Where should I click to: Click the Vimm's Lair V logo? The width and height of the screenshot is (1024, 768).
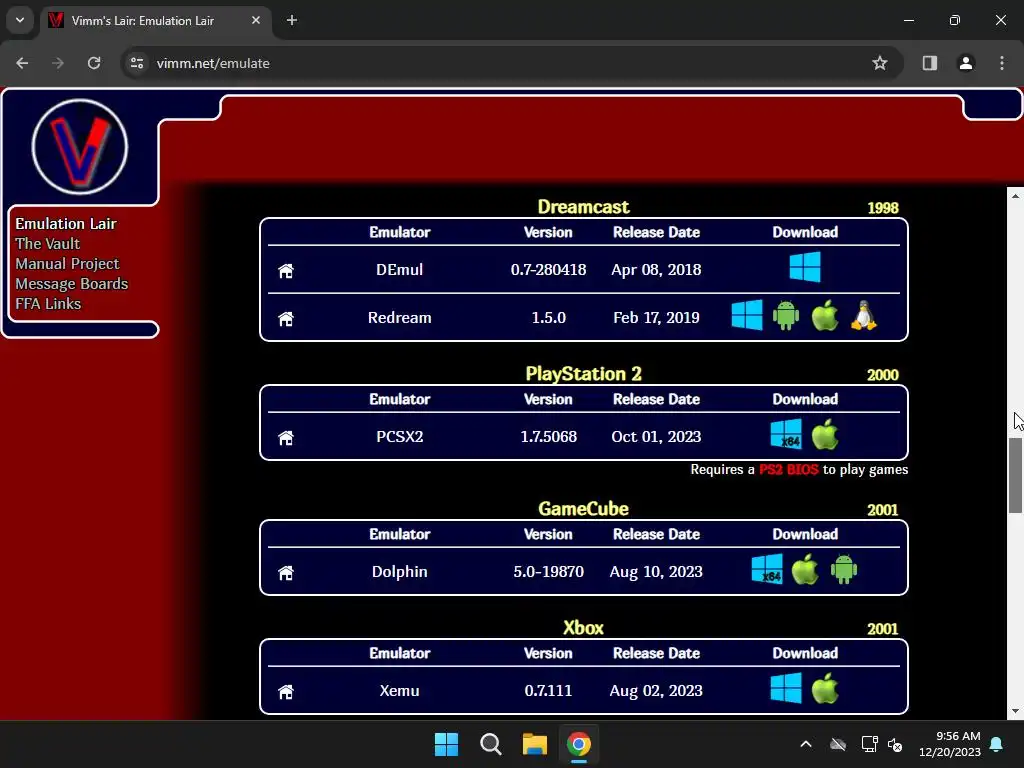(x=80, y=147)
